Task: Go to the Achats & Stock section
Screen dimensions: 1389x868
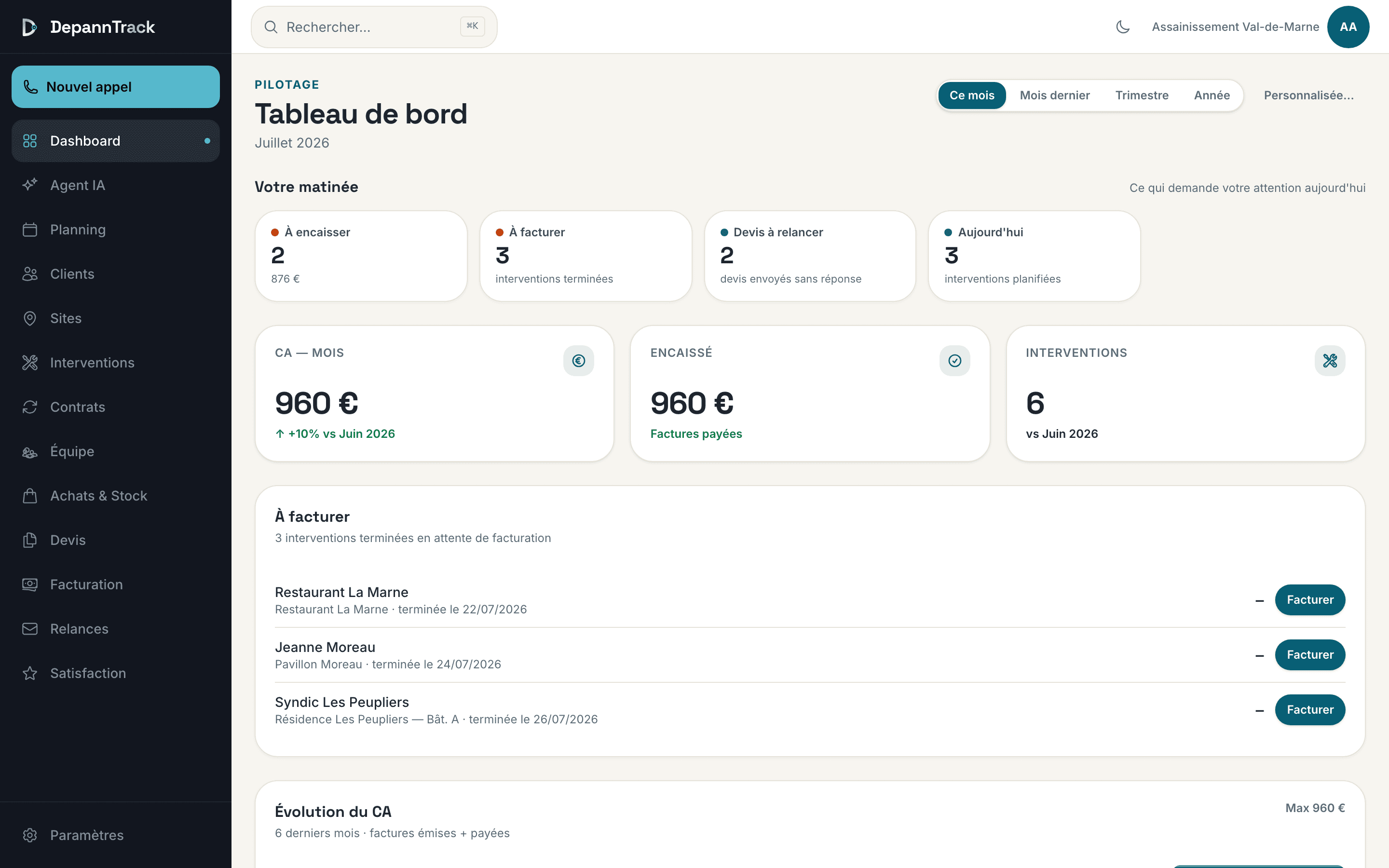Action: tap(115, 495)
